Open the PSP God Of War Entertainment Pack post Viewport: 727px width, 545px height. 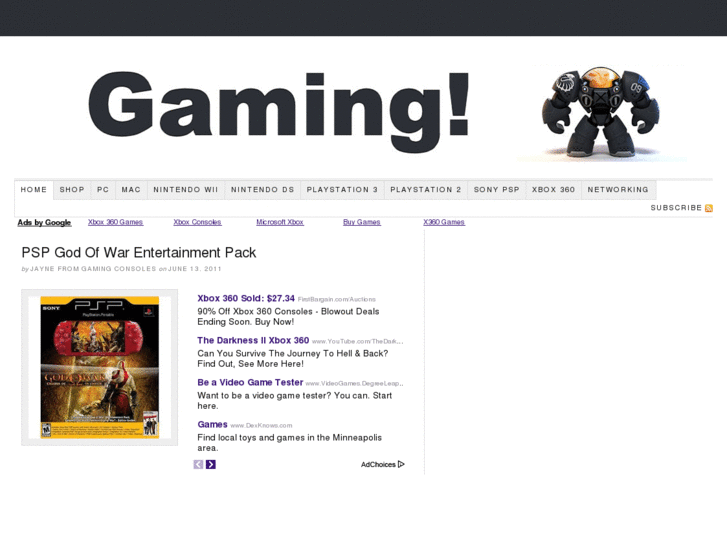pos(139,253)
